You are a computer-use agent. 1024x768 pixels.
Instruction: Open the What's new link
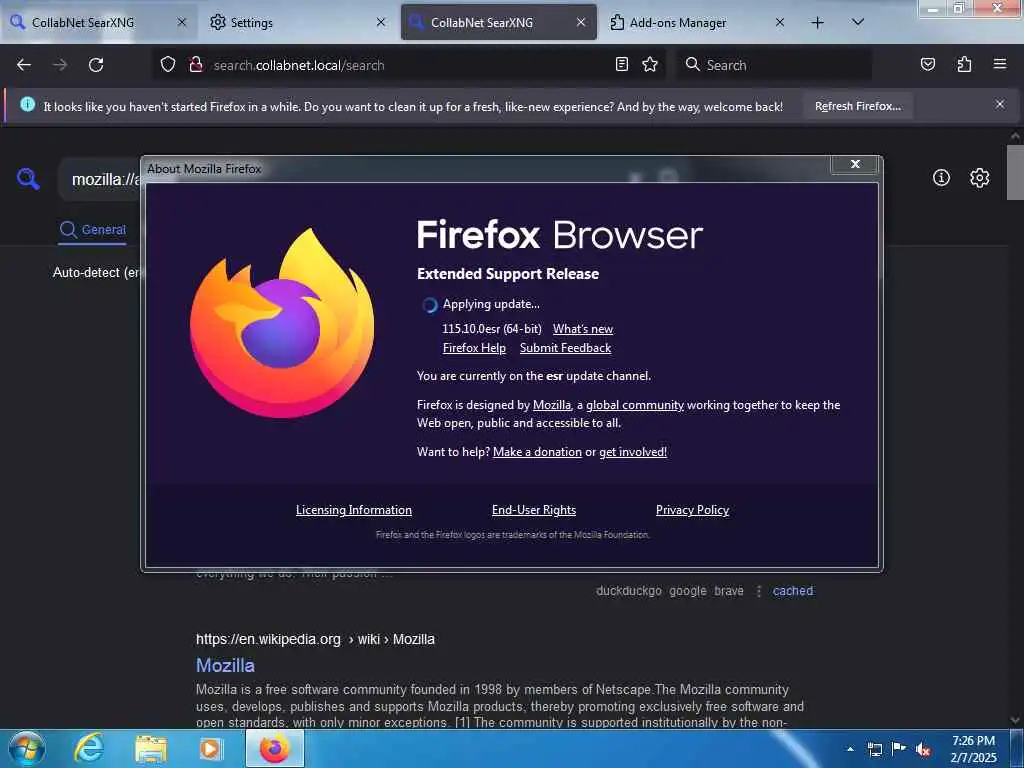(x=583, y=329)
